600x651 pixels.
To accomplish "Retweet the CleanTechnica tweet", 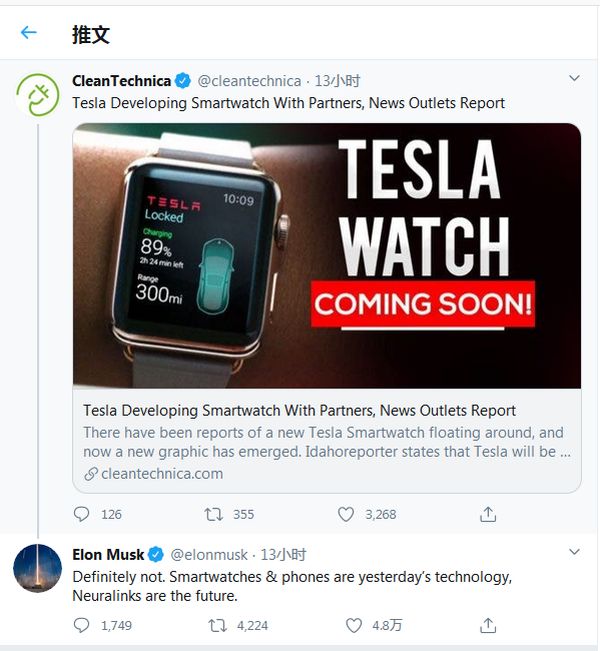I will (213, 514).
